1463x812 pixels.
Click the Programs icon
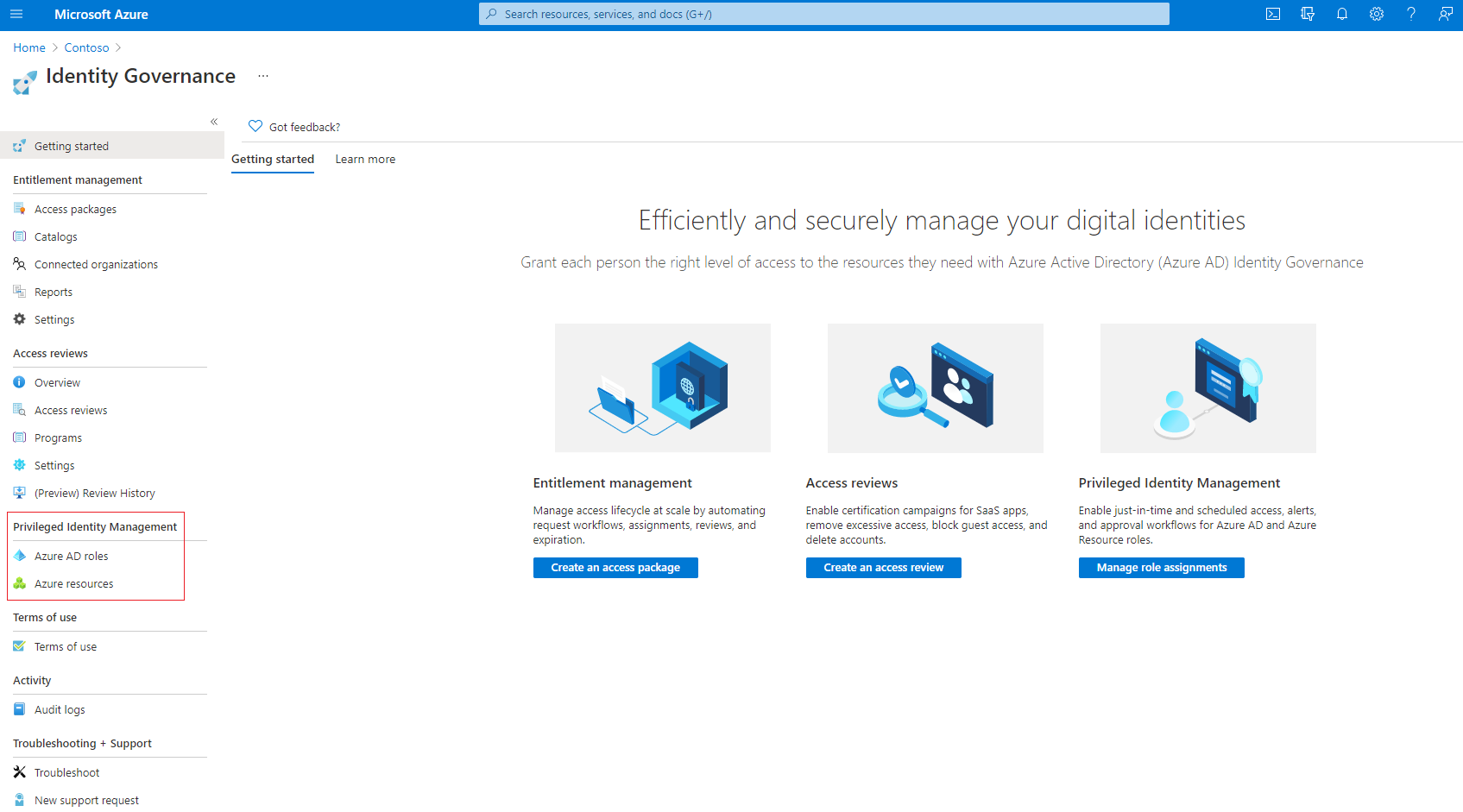pyautogui.click(x=20, y=437)
